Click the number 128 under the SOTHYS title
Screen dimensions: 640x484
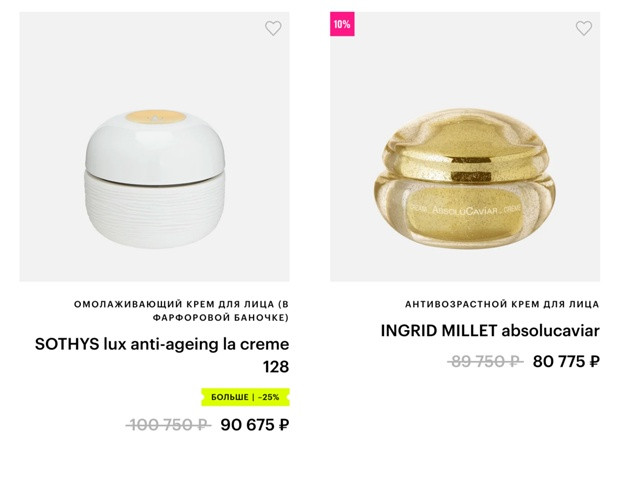pos(276,366)
